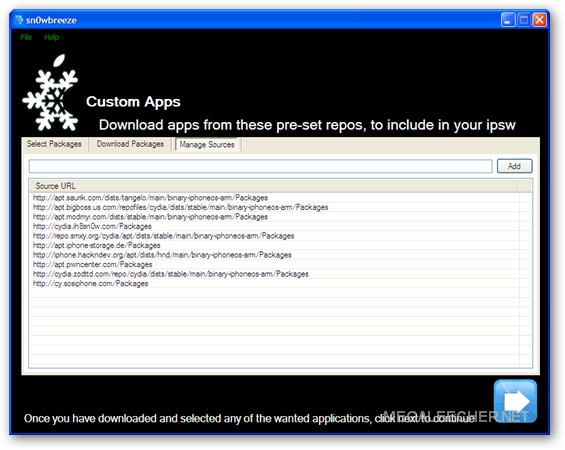Viewport: 565px width, 450px height.
Task: Click the sn0wbreeze snowflake title bar icon
Action: 18,20
